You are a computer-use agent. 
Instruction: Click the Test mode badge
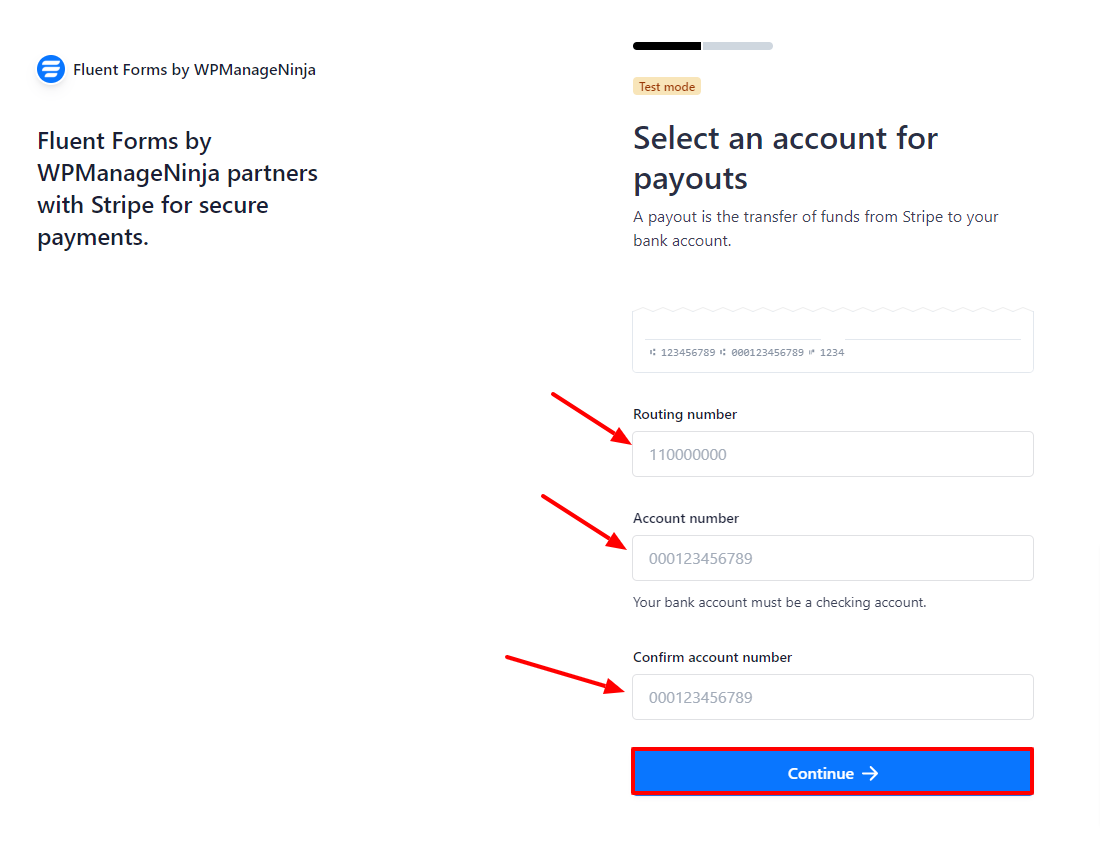click(x=666, y=86)
